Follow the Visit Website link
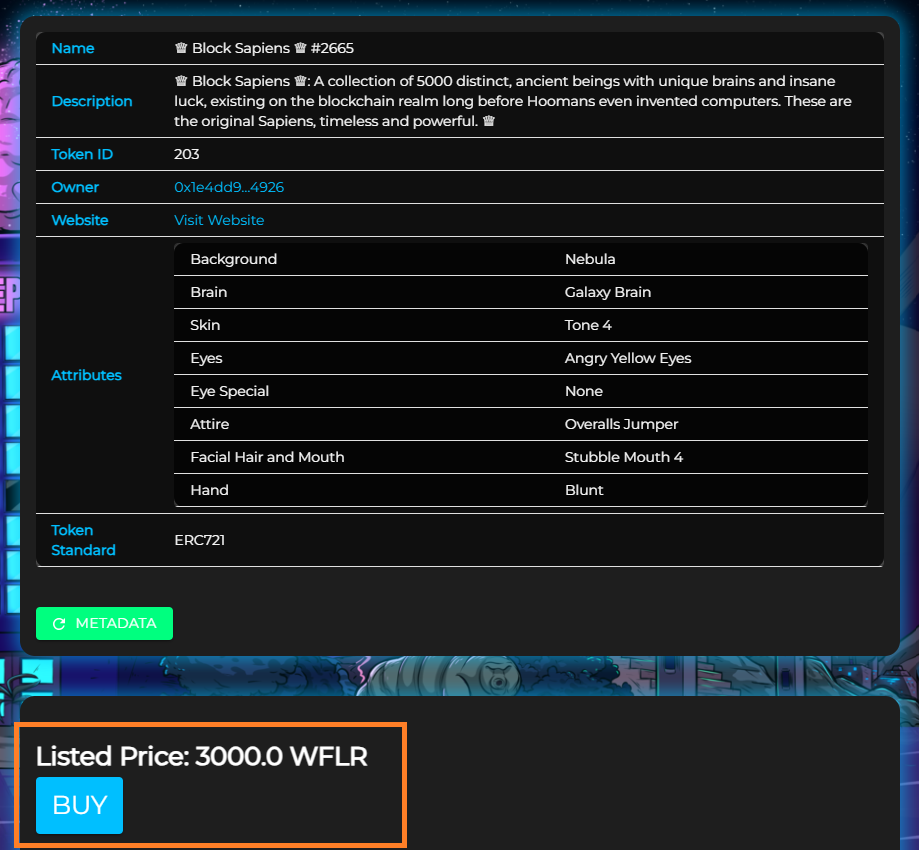Viewport: 919px width, 850px height. tap(219, 220)
